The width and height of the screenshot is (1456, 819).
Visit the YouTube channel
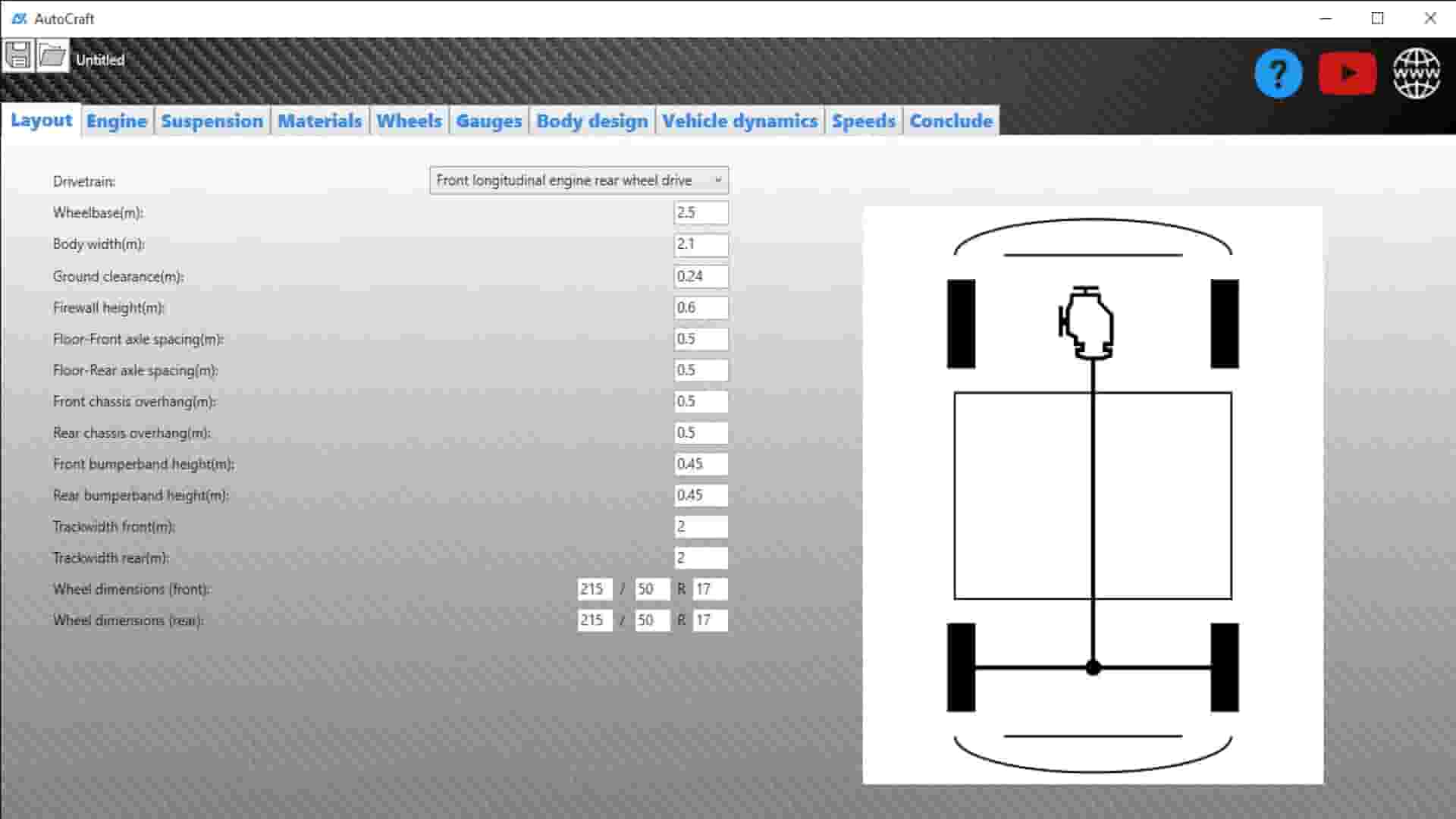(x=1348, y=73)
